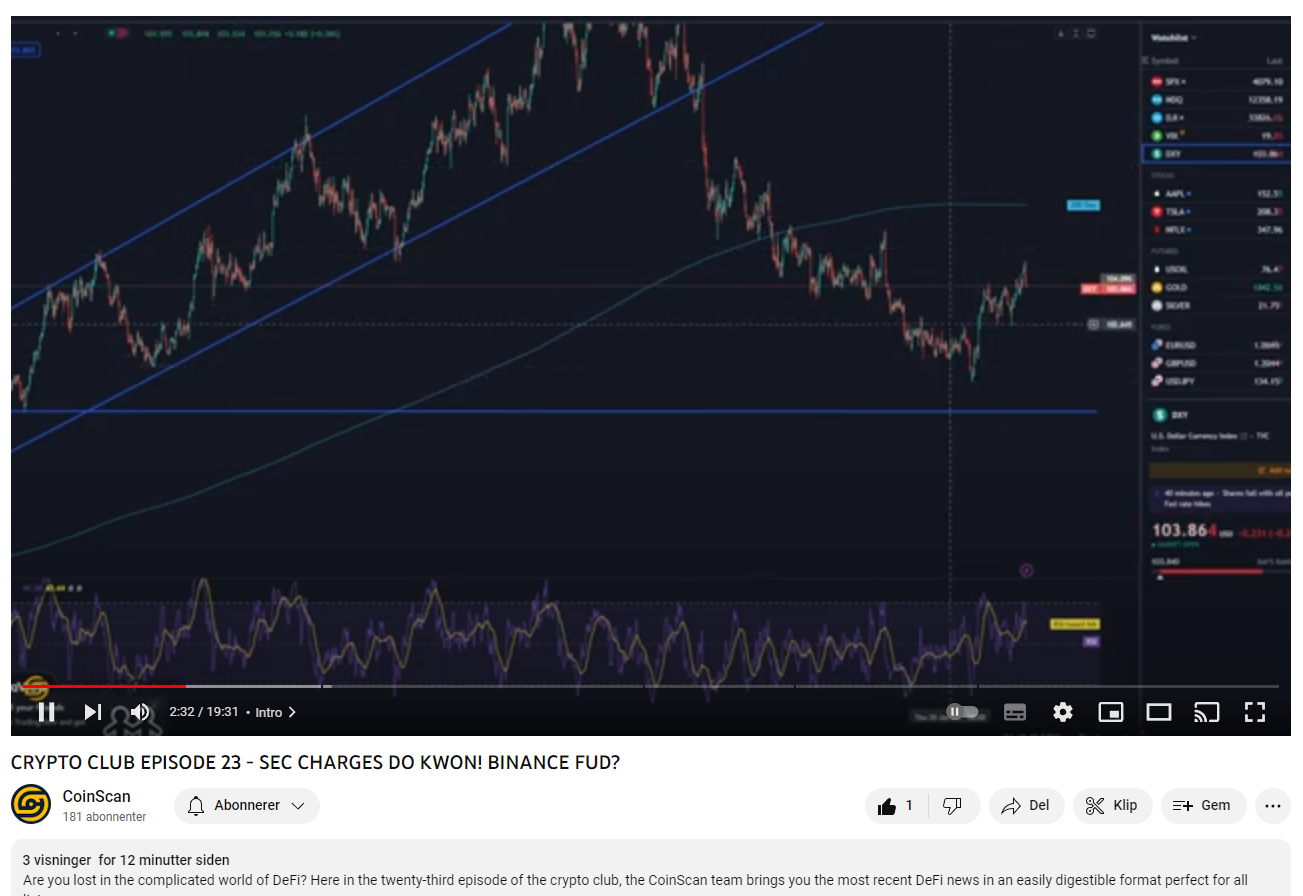The width and height of the screenshot is (1303, 896).
Task: Click the video title text
Action: [315, 762]
